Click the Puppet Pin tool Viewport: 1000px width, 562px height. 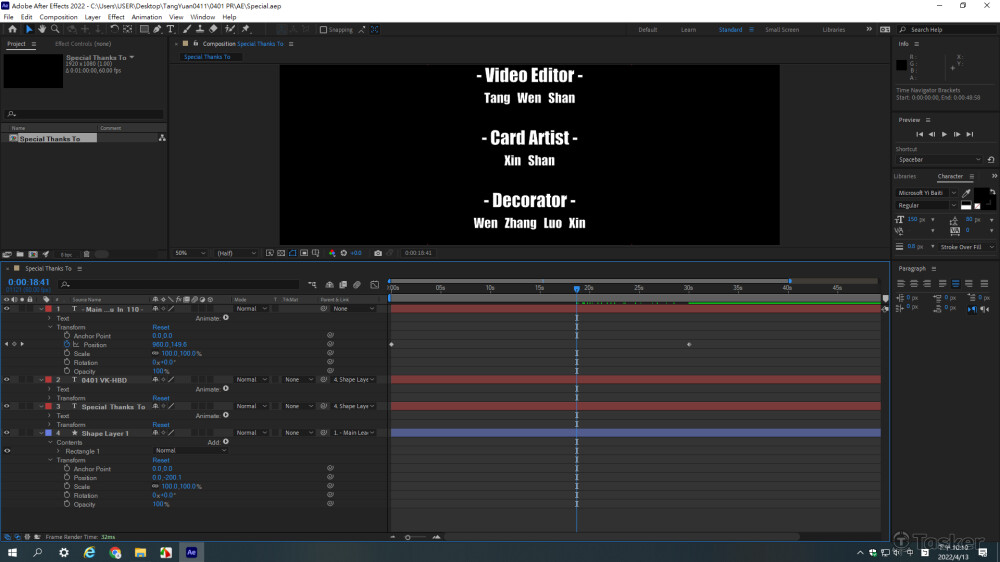coord(245,29)
